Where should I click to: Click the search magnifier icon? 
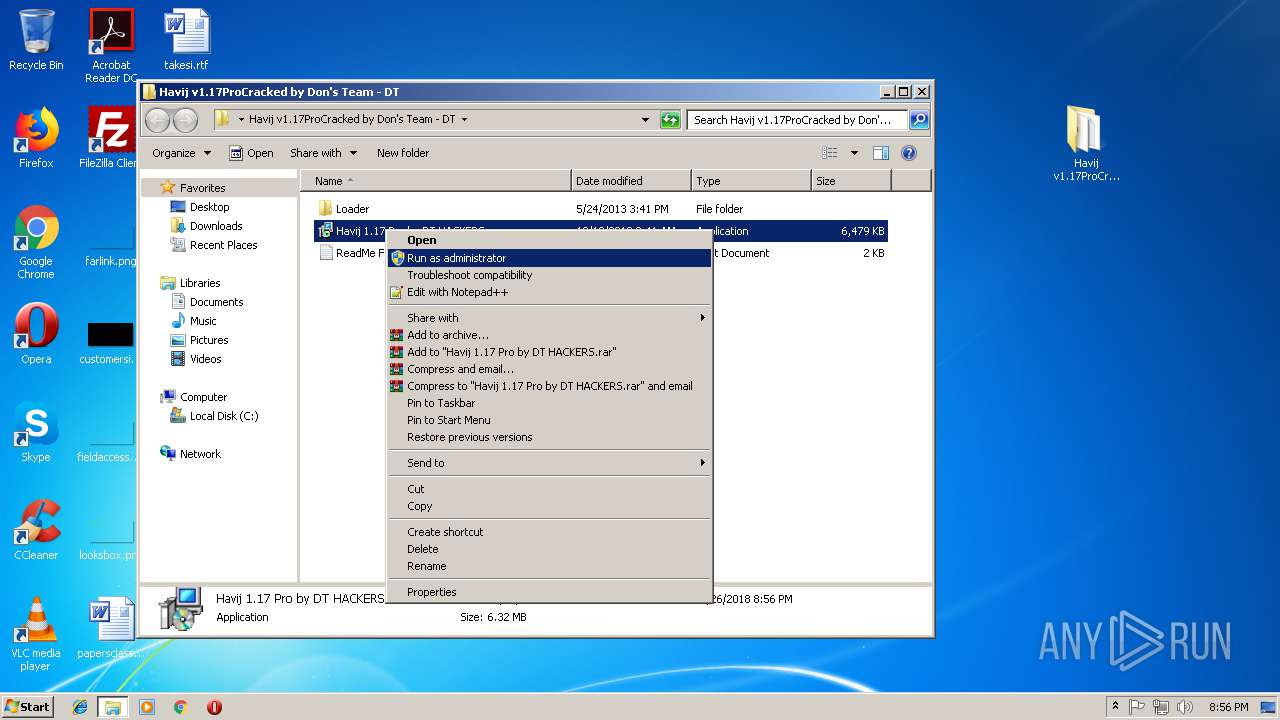coord(918,120)
